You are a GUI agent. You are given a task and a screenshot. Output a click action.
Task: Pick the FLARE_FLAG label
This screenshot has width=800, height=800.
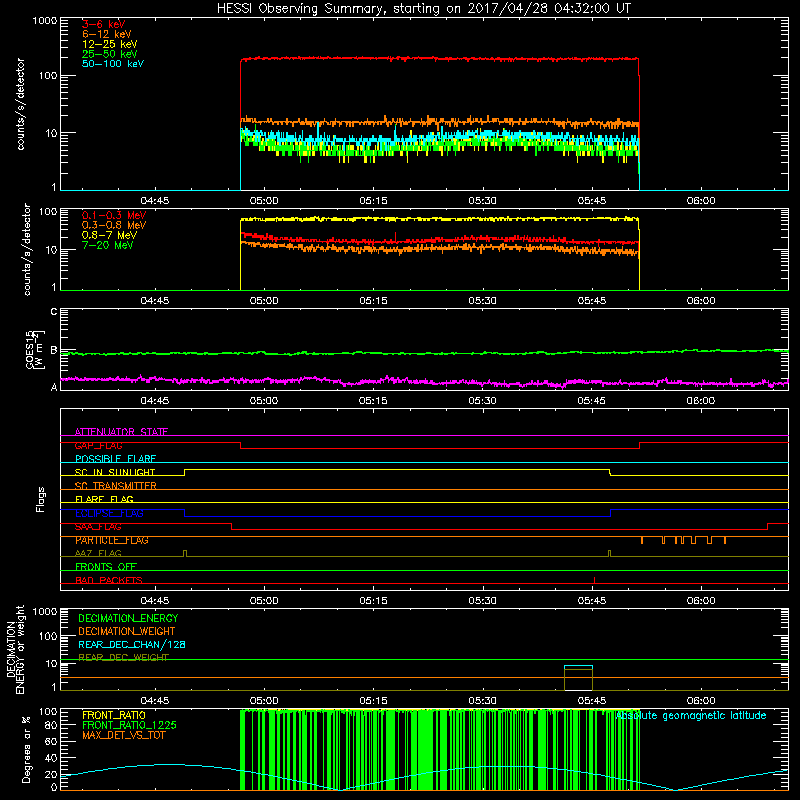click(104, 499)
